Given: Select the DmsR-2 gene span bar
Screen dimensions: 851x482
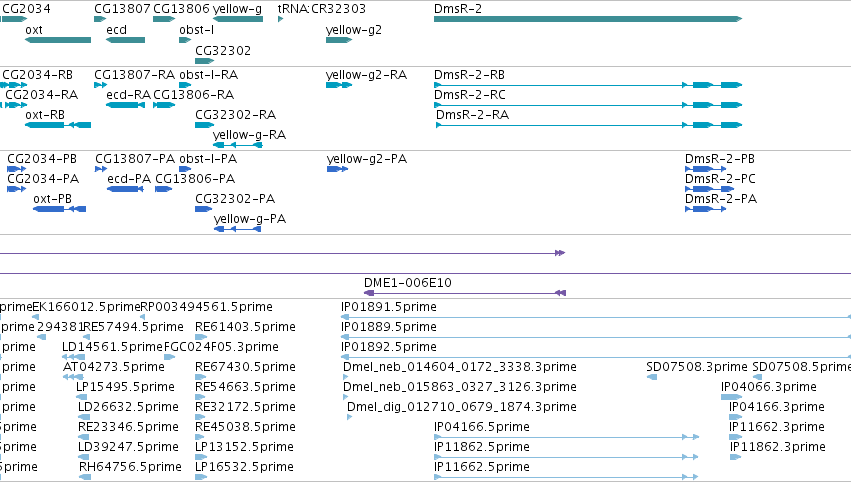Looking at the screenshot, I should (588, 19).
